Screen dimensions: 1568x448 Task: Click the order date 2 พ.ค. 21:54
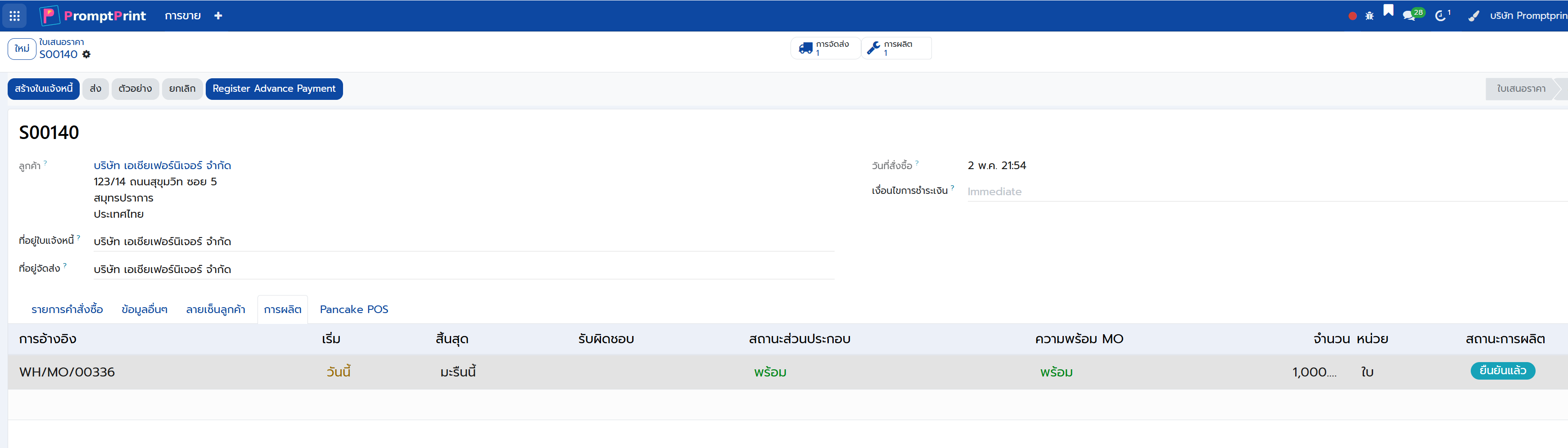(996, 166)
